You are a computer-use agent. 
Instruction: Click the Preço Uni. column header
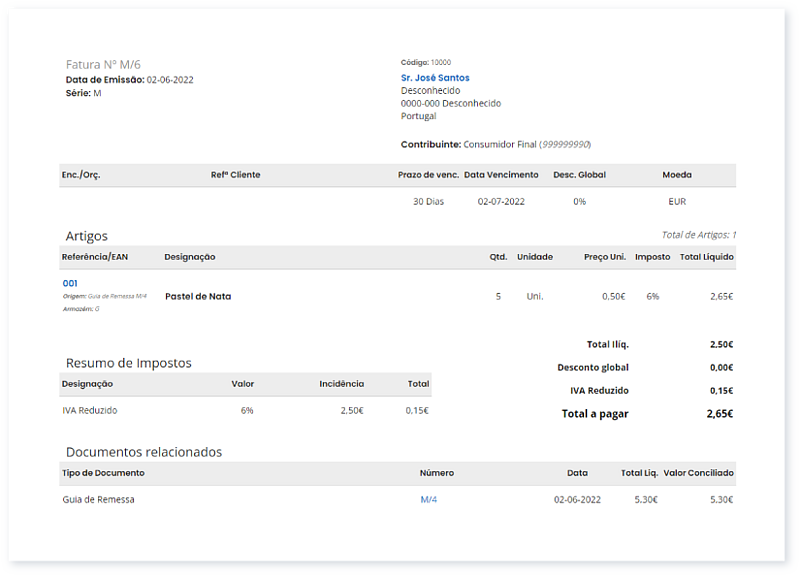(605, 257)
